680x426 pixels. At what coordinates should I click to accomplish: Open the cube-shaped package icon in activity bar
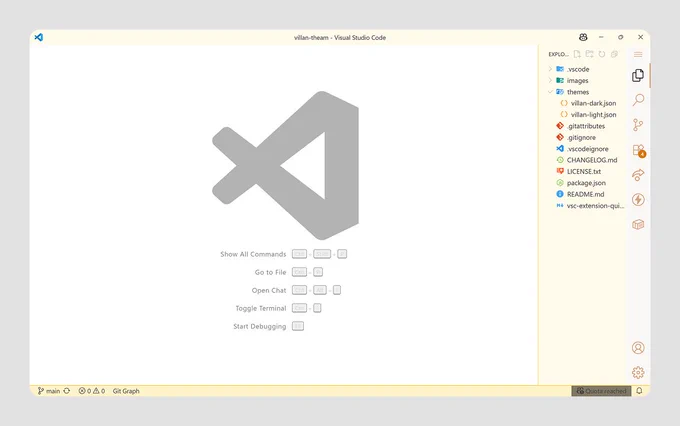638,224
